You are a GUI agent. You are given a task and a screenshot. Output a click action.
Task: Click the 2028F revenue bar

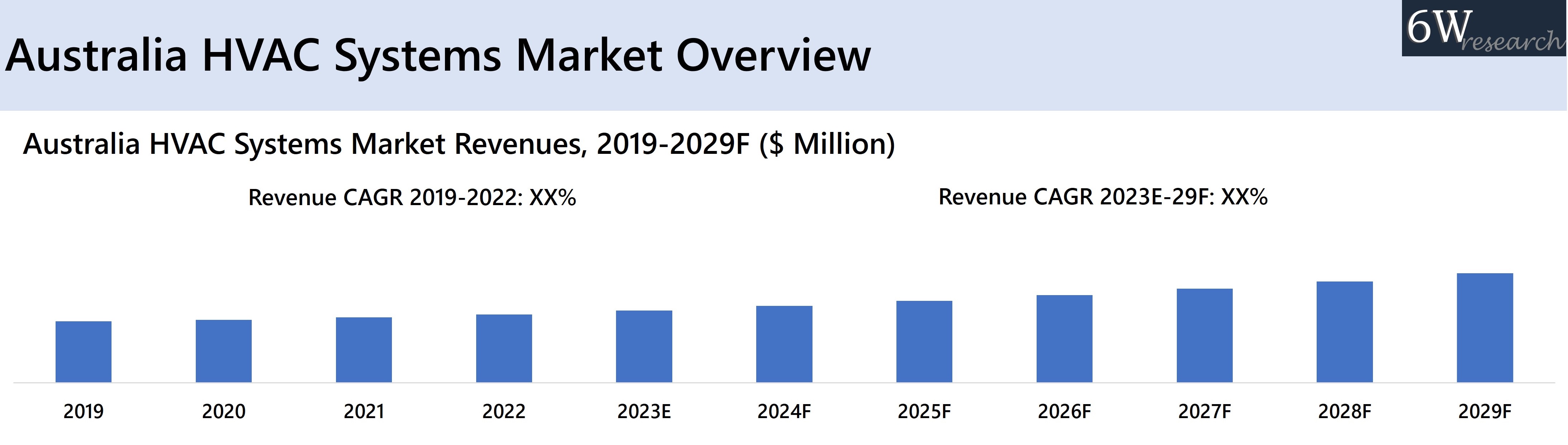coord(1345,332)
